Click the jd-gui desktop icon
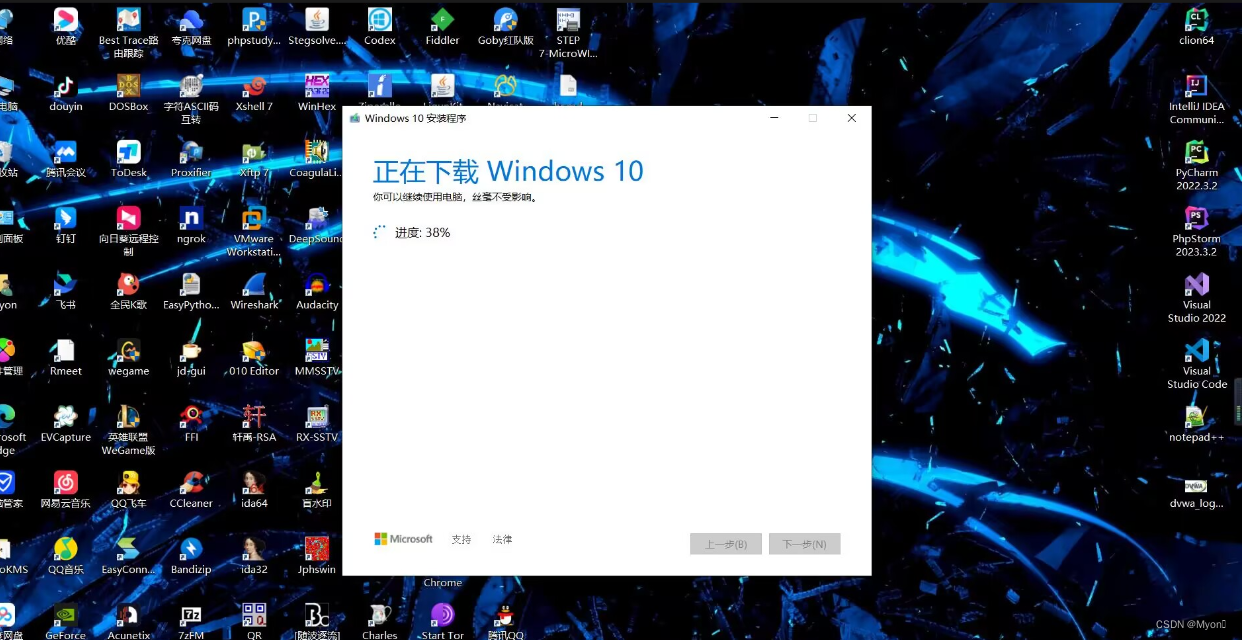1242x640 pixels. pyautogui.click(x=191, y=357)
